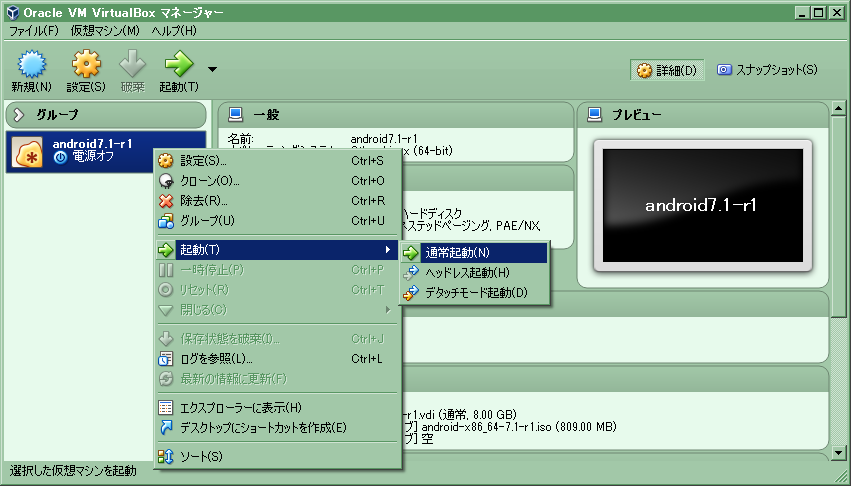Screen dimensions: 851x486
Task: Click the android7.1-r1 preview thumbnail
Action: click(x=703, y=205)
